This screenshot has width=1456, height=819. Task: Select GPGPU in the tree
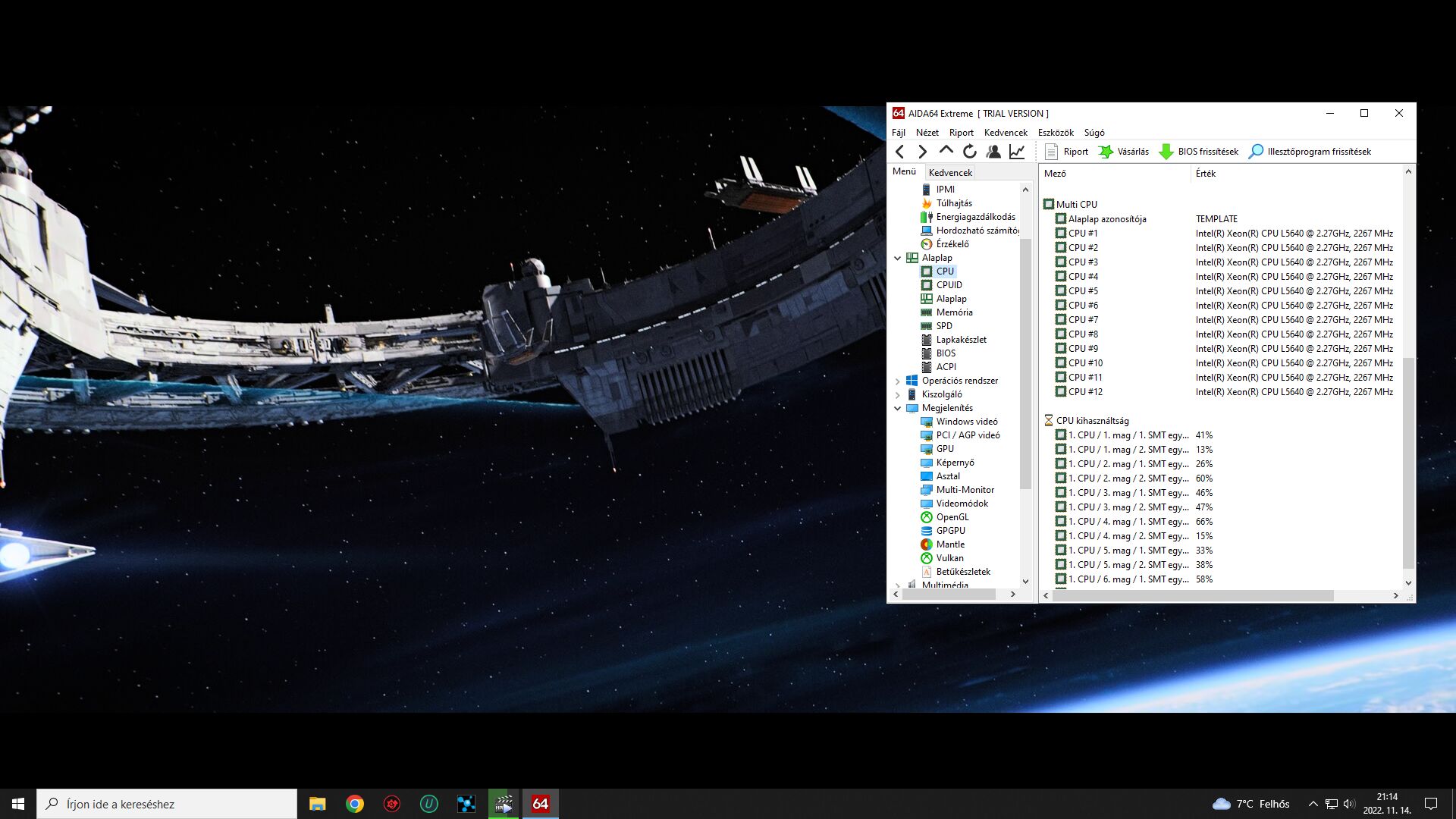click(x=943, y=531)
